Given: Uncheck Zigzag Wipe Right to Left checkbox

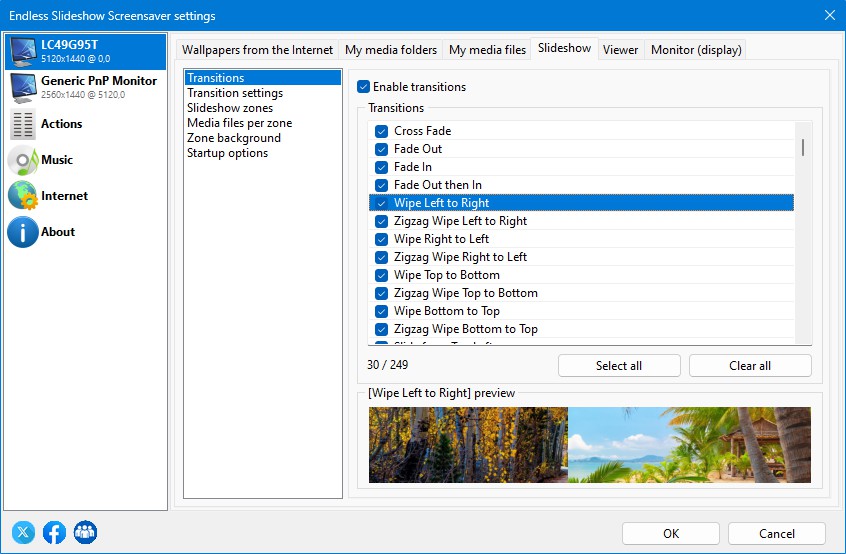Looking at the screenshot, I should click(x=381, y=257).
